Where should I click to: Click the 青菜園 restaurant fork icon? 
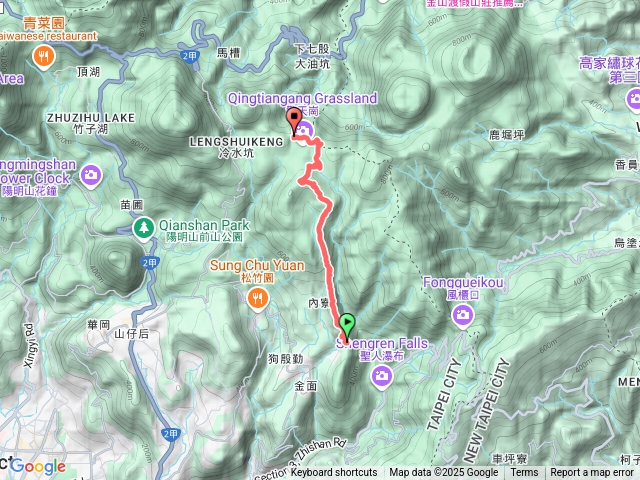[x=44, y=58]
